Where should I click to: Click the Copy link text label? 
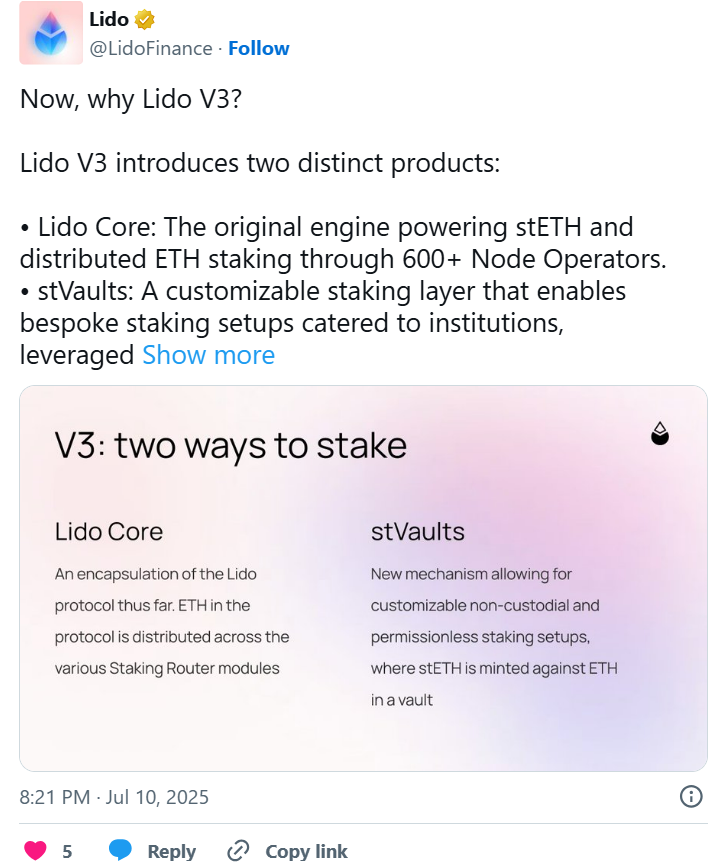307,850
